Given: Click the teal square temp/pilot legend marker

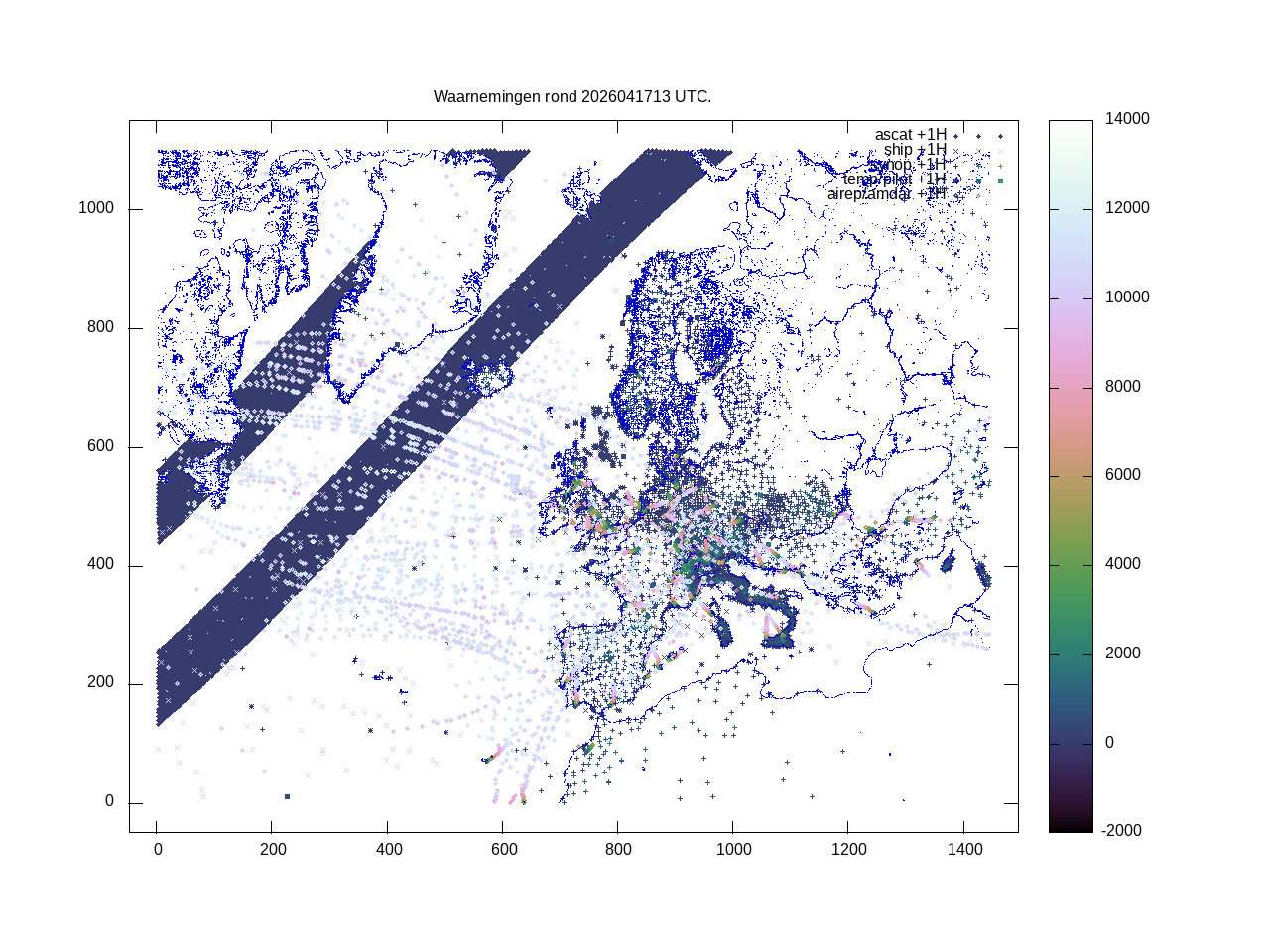Looking at the screenshot, I should coord(978,180).
